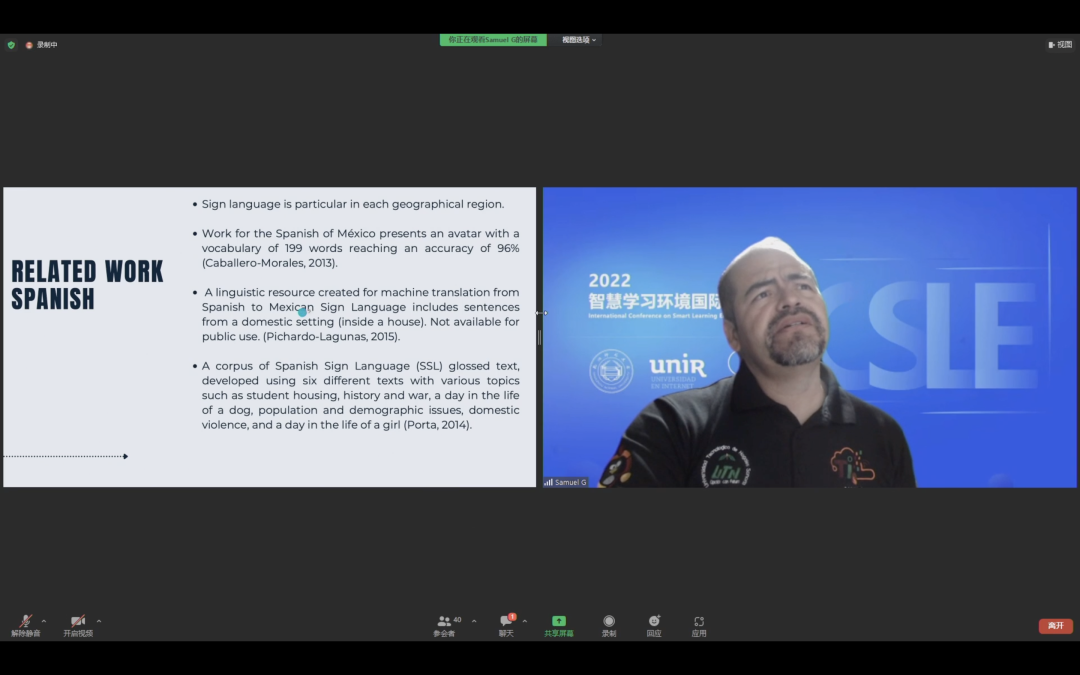
Task: Unmute the microphone in the meeting toolbar
Action: (x=26, y=623)
